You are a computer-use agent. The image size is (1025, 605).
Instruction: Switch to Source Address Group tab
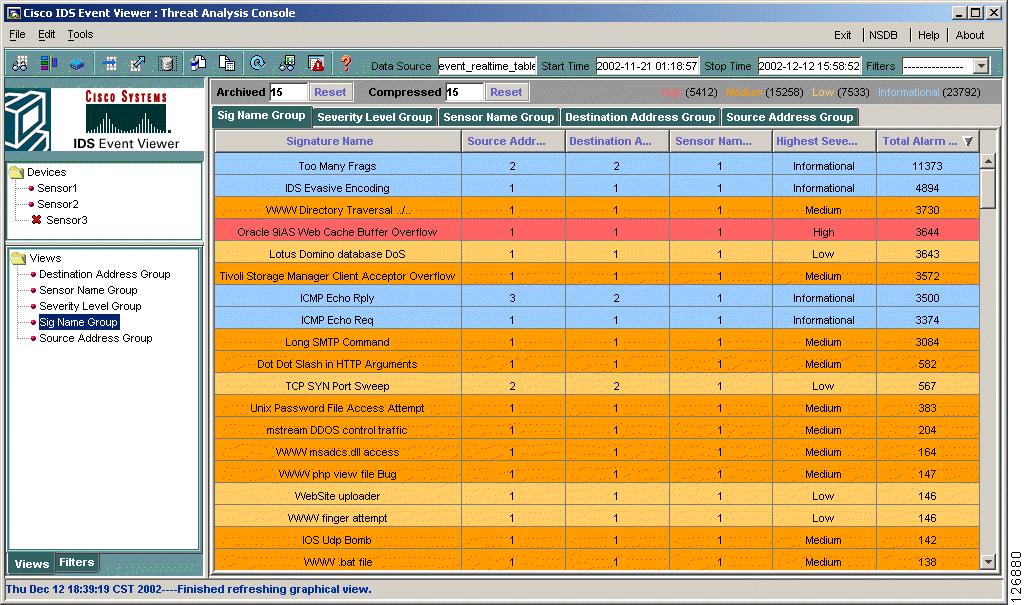pyautogui.click(x=790, y=117)
